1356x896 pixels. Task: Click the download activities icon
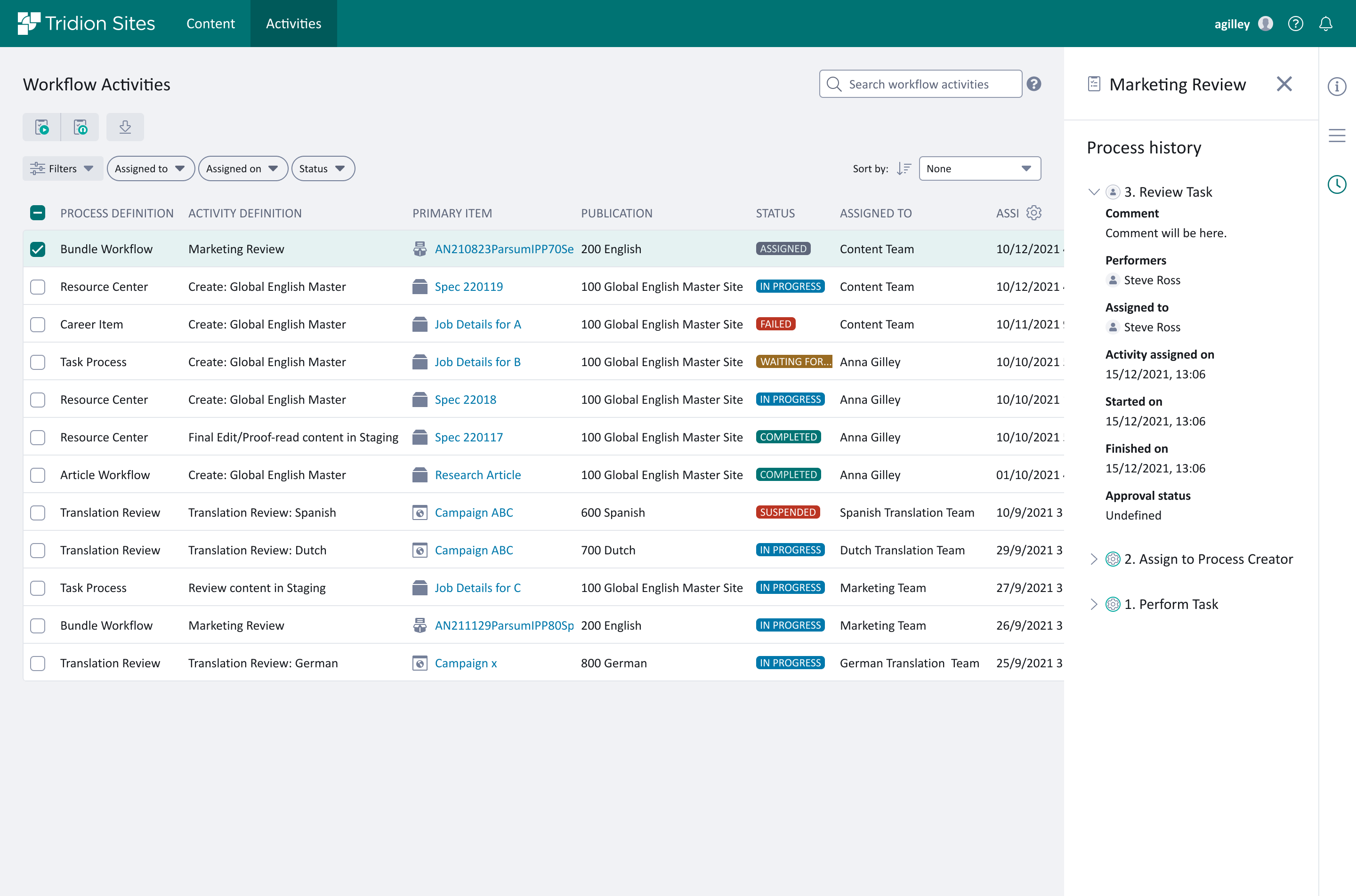click(125, 127)
